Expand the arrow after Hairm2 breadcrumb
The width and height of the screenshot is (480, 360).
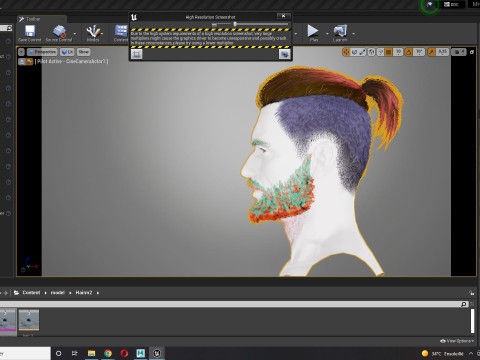(x=98, y=293)
